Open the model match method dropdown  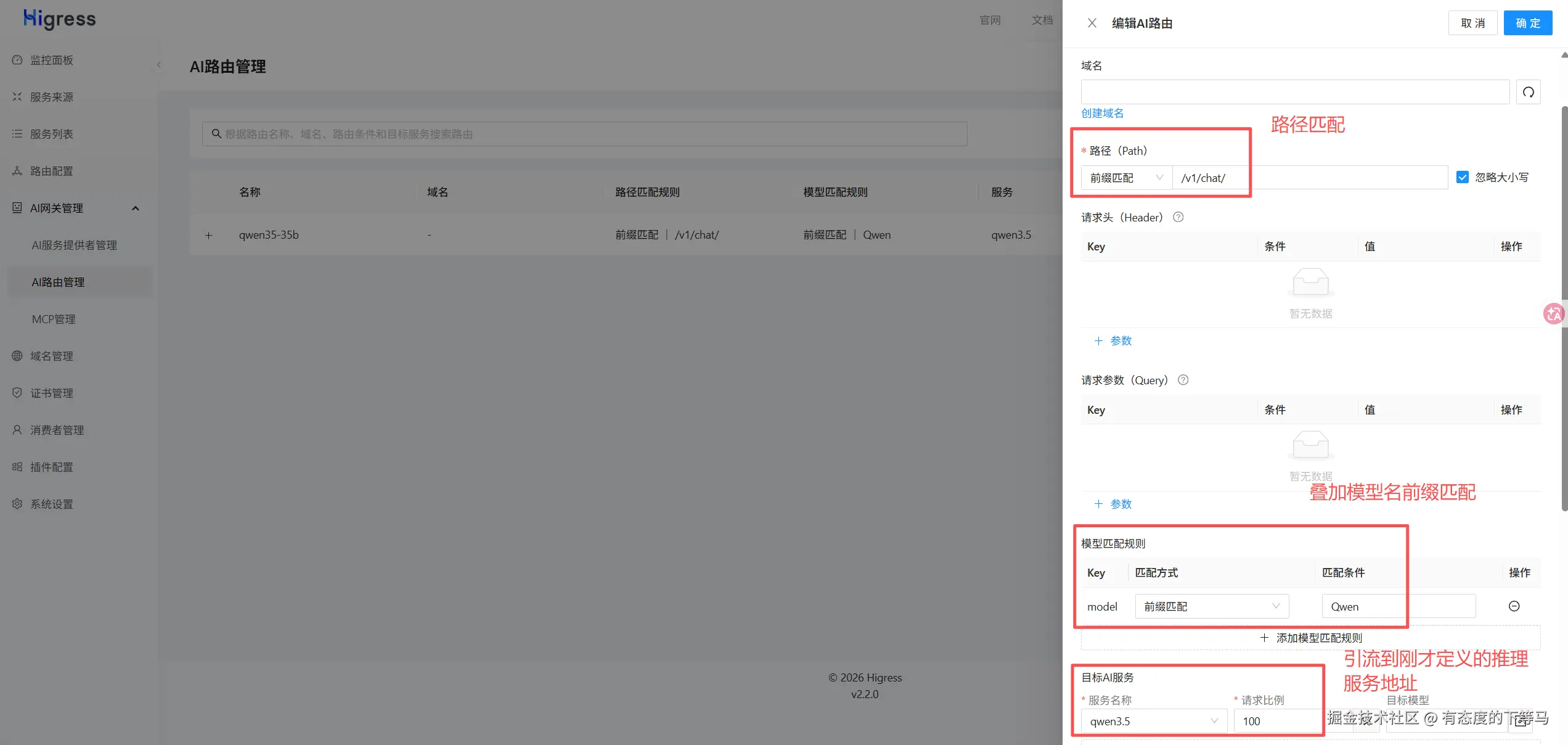click(x=1211, y=606)
